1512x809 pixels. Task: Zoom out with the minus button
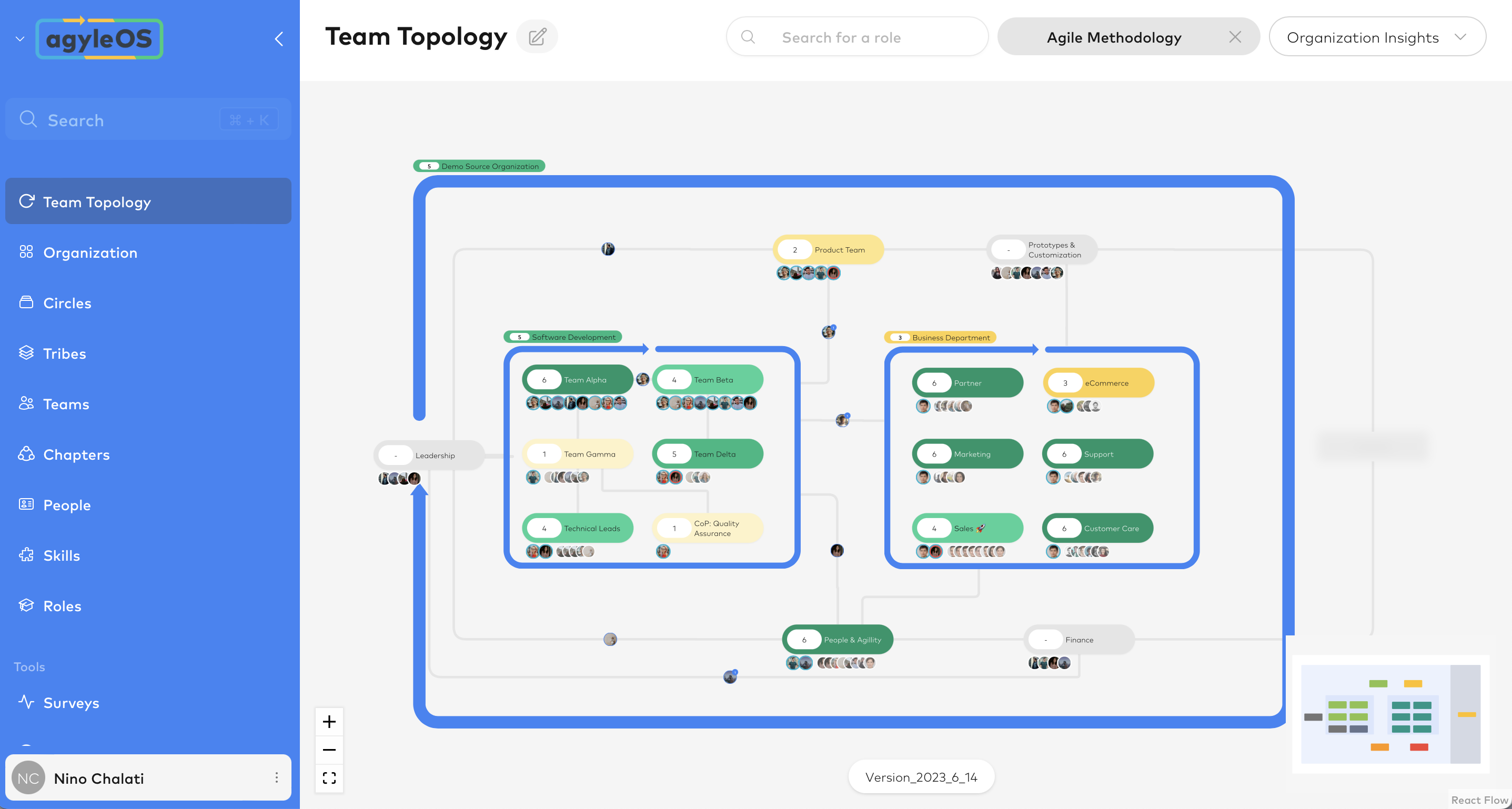[329, 750]
